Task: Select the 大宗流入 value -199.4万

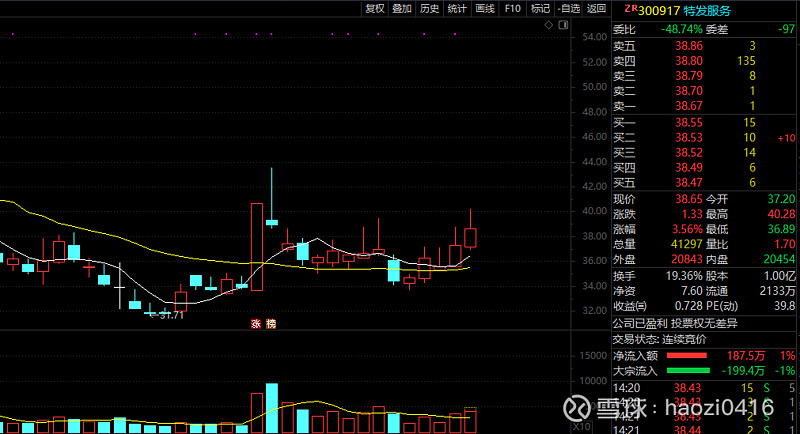Action: (x=743, y=371)
